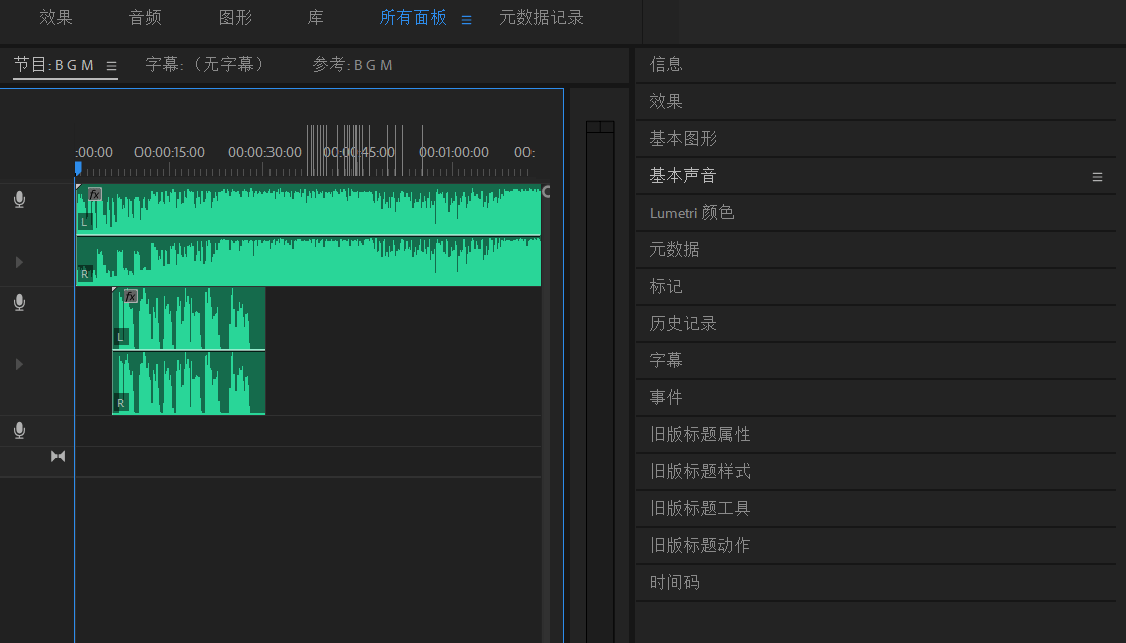Select the 节目: BGM panel tab
This screenshot has width=1126, height=643.
click(x=54, y=65)
